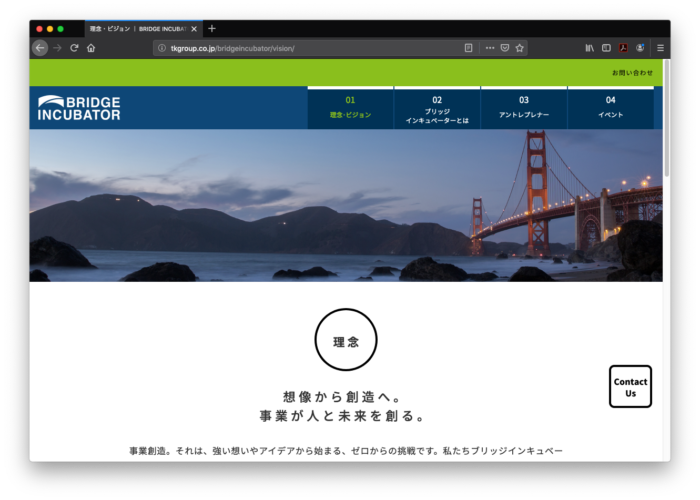Screen dimensions: 700x500
Task: Go to the Firefox home page icon
Action: coord(91,48)
